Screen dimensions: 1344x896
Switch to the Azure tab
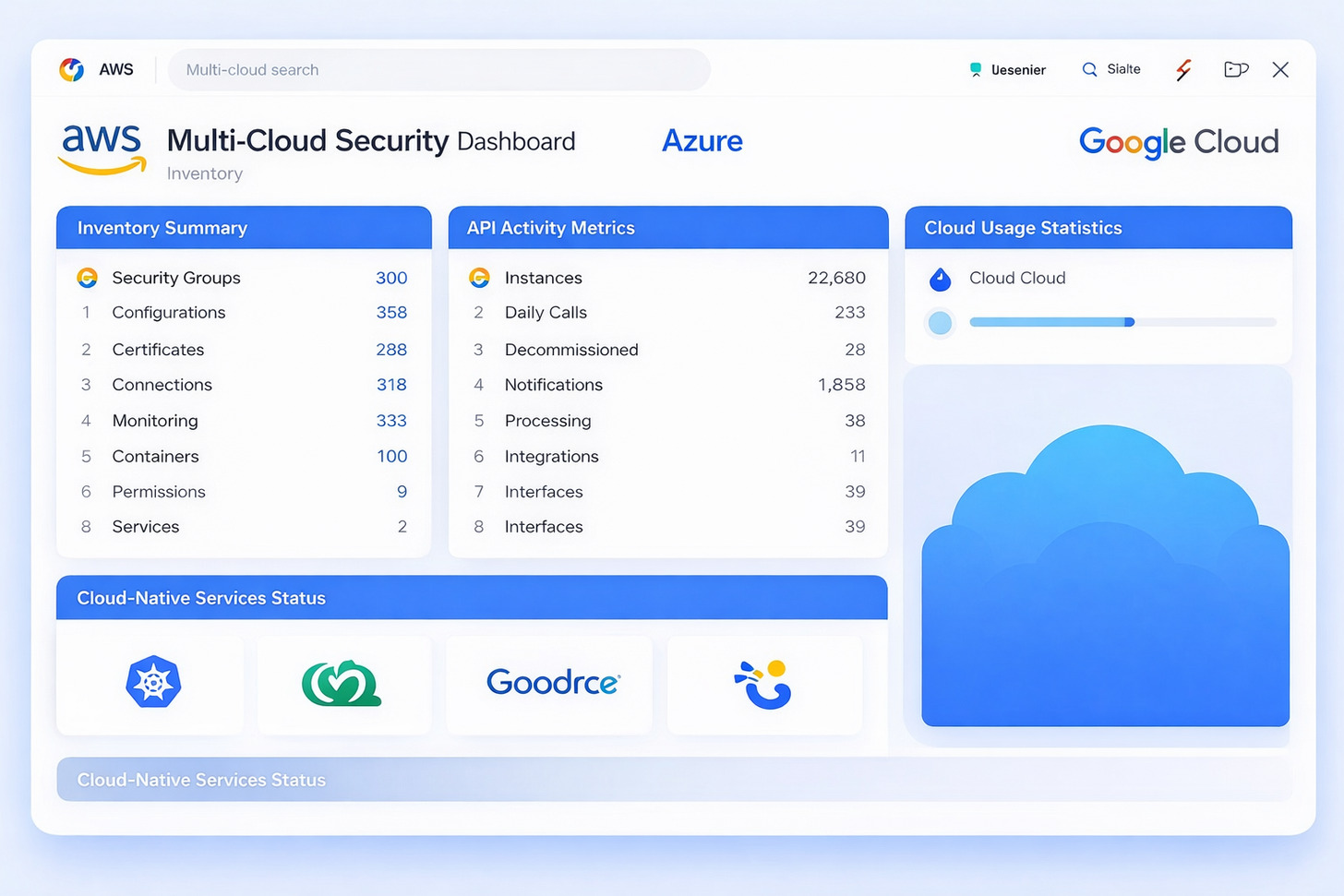pyautogui.click(x=702, y=141)
